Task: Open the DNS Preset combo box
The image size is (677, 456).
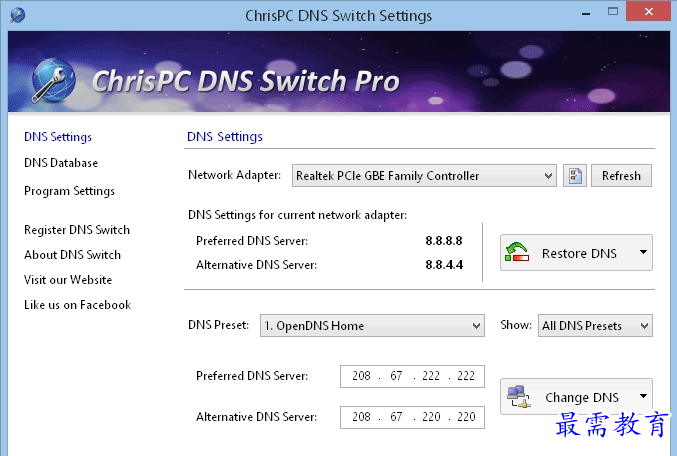Action: 372,325
